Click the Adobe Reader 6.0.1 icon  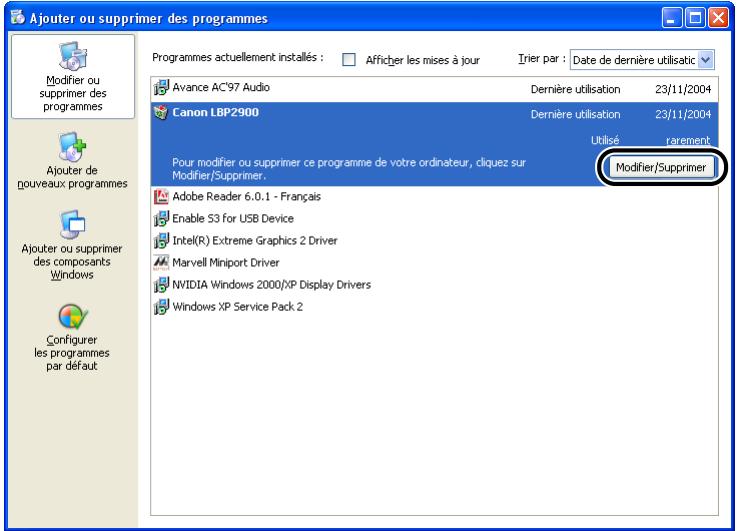[161, 196]
